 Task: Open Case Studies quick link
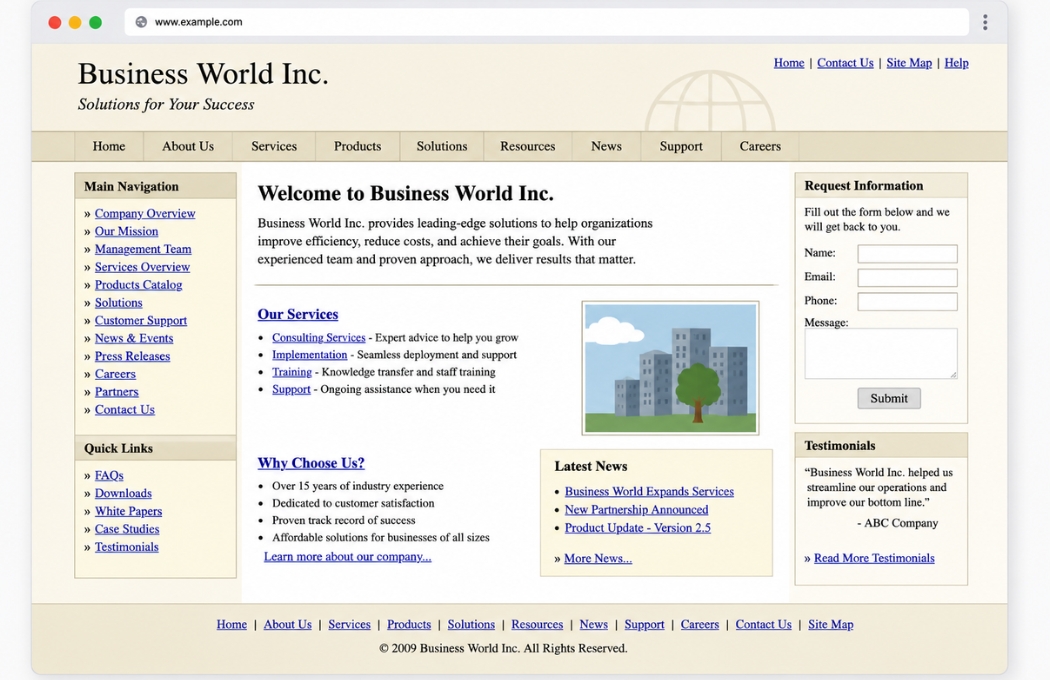pos(127,529)
